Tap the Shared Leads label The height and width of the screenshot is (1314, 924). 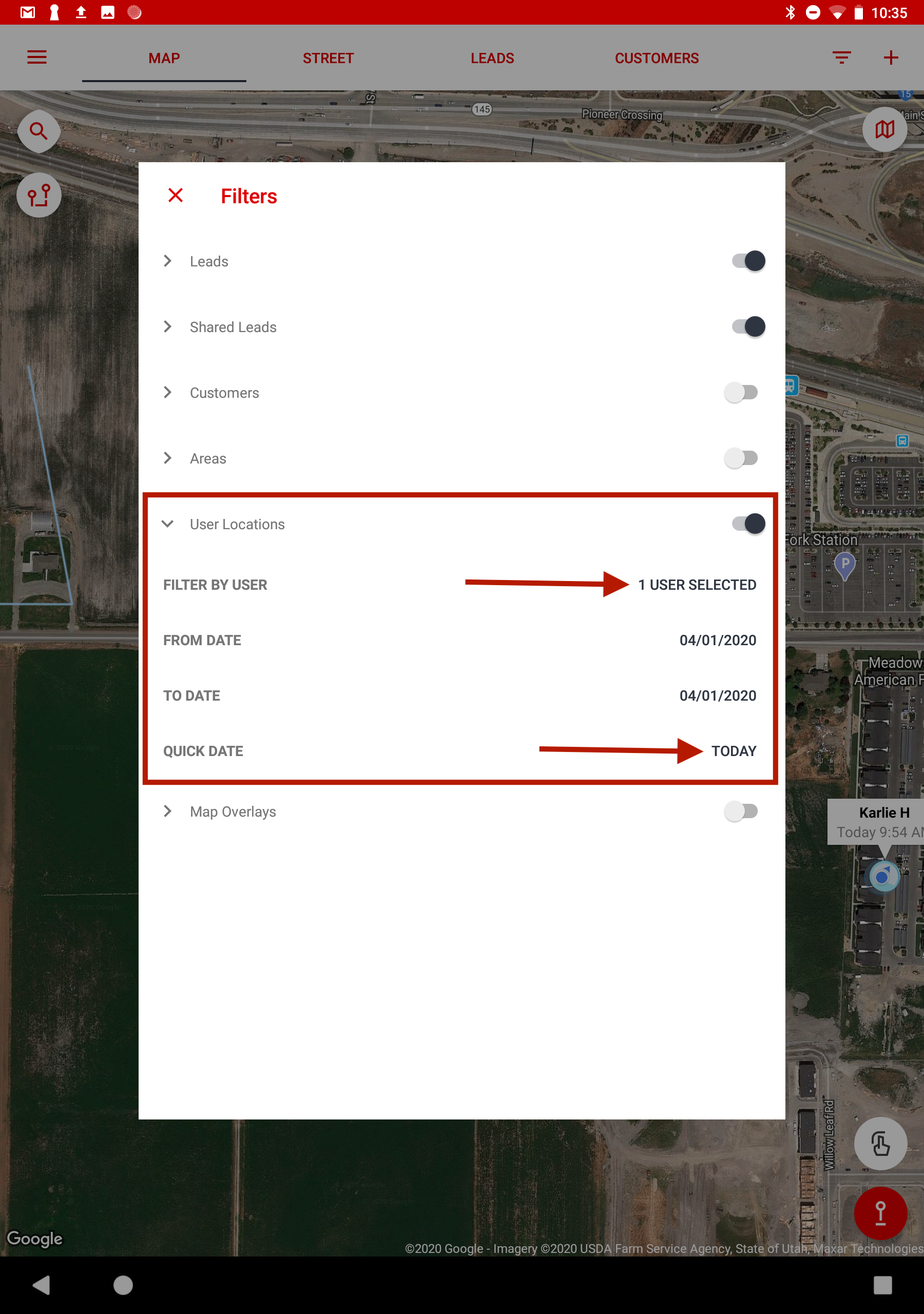coord(233,327)
